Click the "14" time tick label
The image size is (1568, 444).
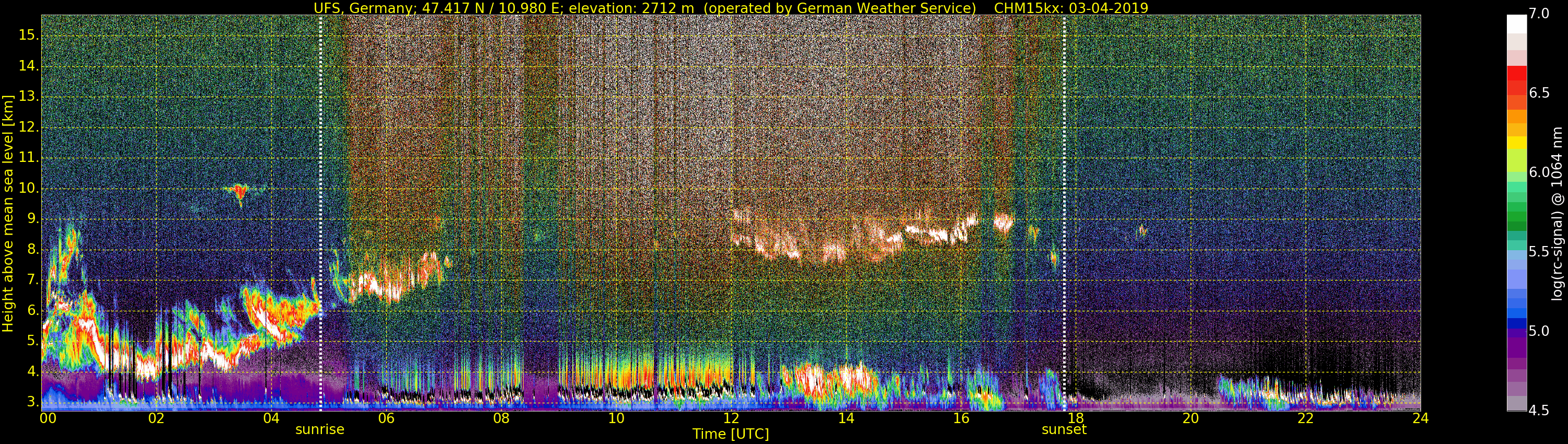(846, 418)
